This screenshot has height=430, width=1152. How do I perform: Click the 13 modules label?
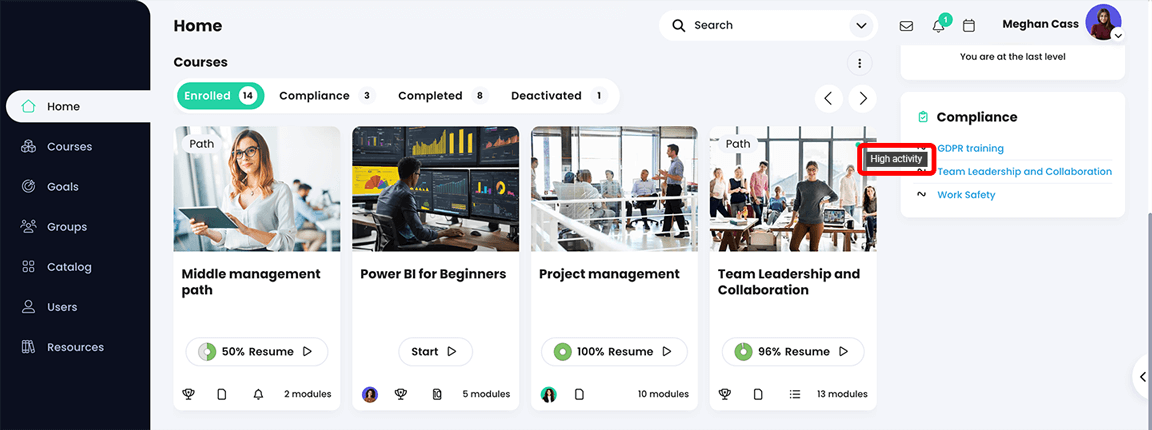point(842,395)
